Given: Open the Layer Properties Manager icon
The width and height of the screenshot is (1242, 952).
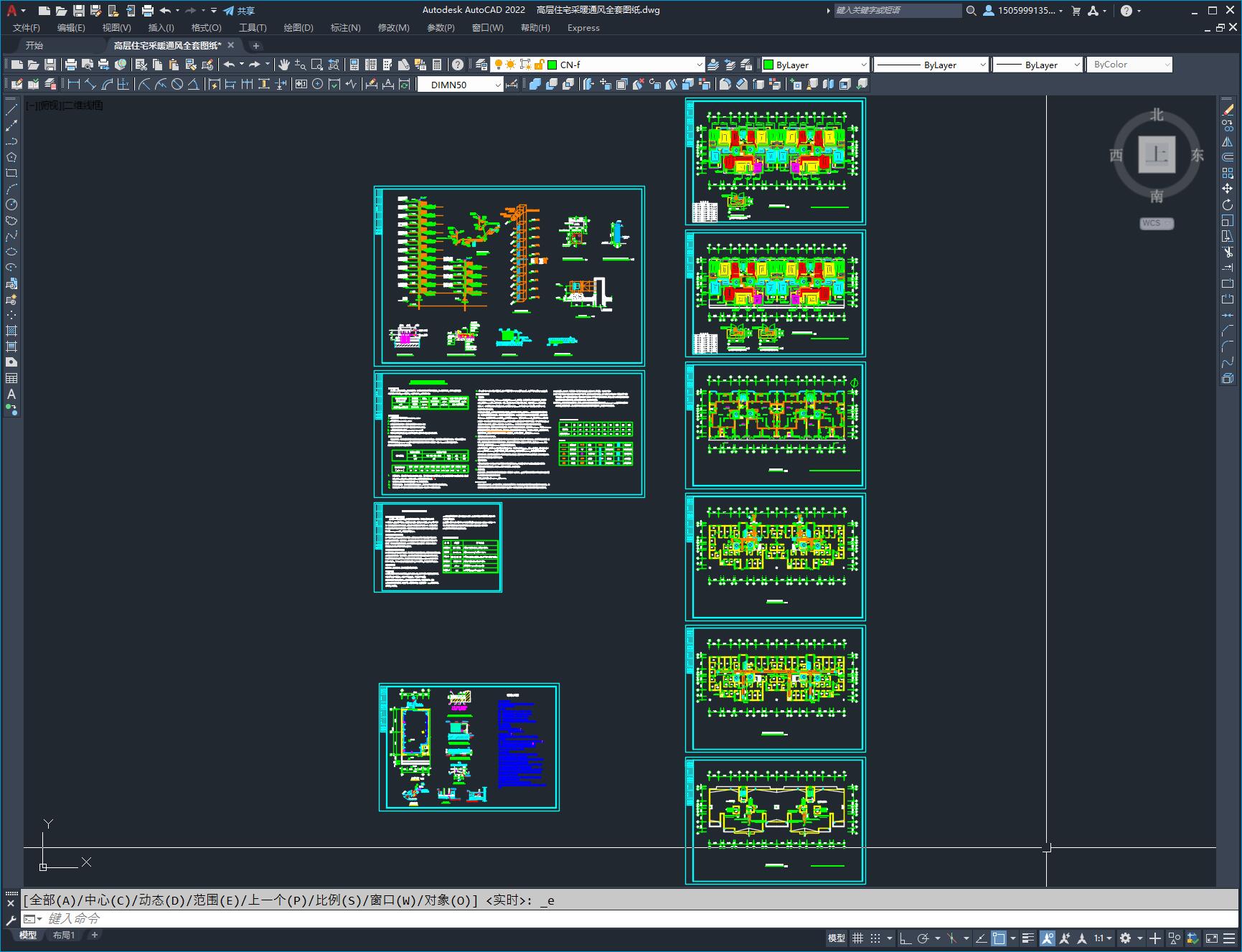Looking at the screenshot, I should pyautogui.click(x=481, y=65).
